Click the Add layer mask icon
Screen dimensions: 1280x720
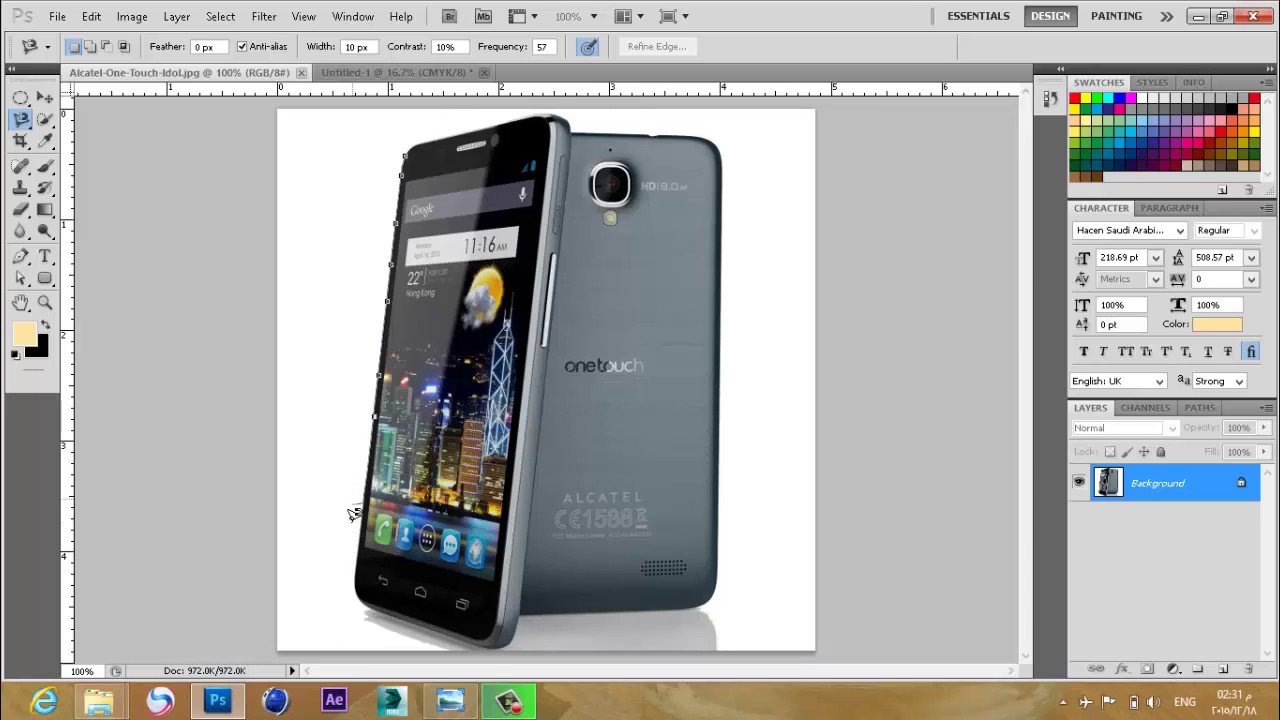[1147, 669]
